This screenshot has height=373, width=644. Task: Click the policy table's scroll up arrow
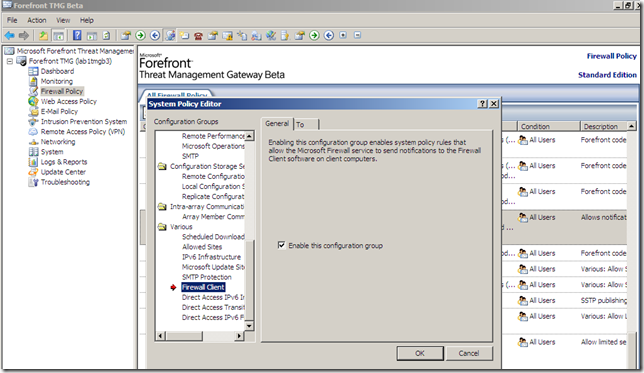click(x=632, y=126)
